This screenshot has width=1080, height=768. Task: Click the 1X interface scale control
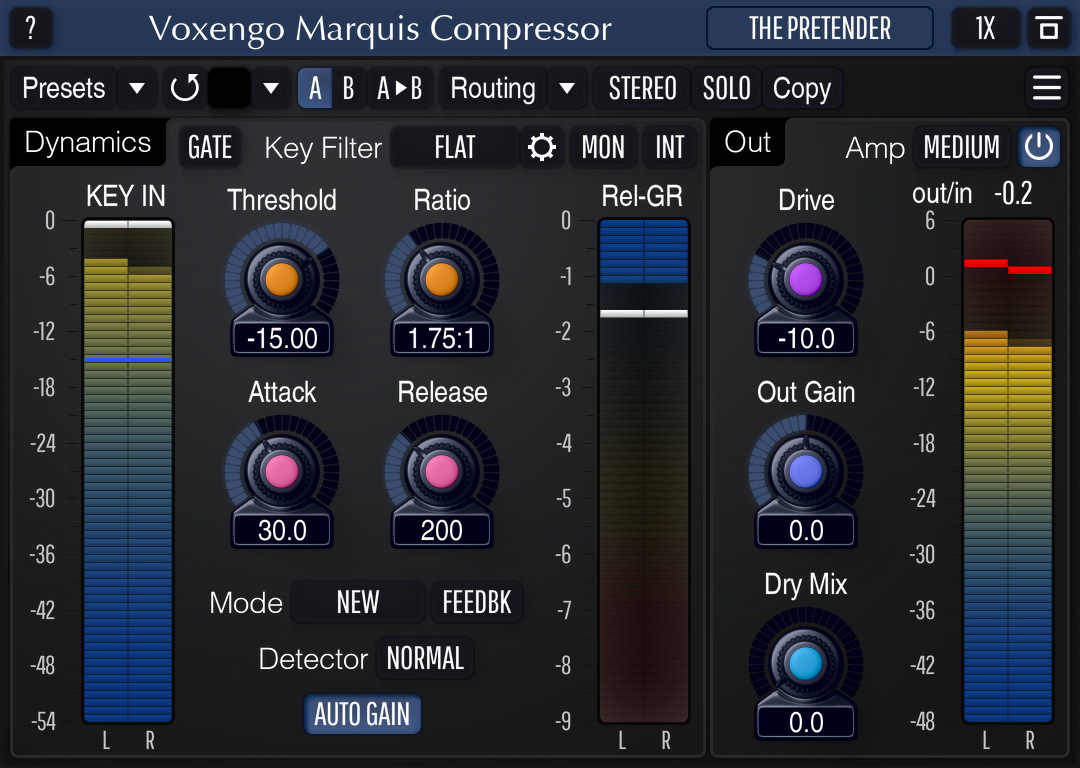pos(985,28)
